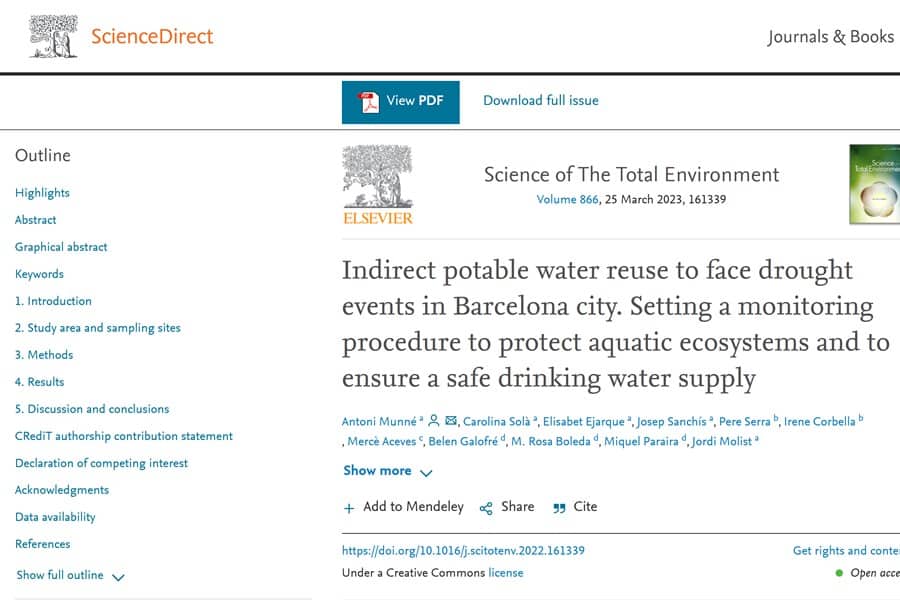This screenshot has height=600, width=900.
Task: Click the Cite quotation marks icon
Action: [559, 508]
